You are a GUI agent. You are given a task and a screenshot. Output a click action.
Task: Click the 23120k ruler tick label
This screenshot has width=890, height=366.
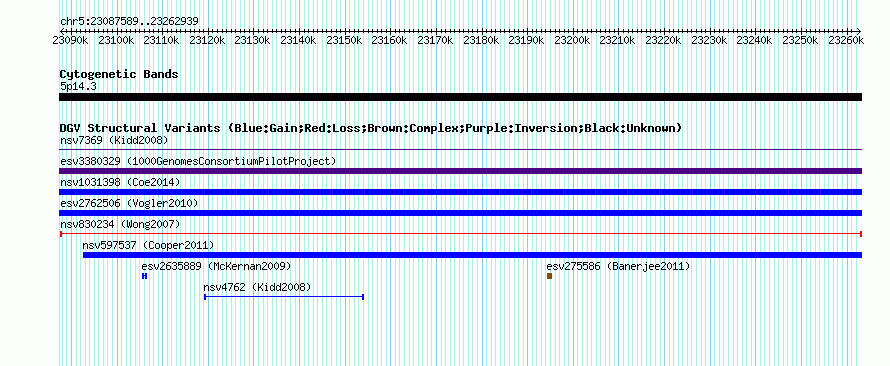(207, 40)
